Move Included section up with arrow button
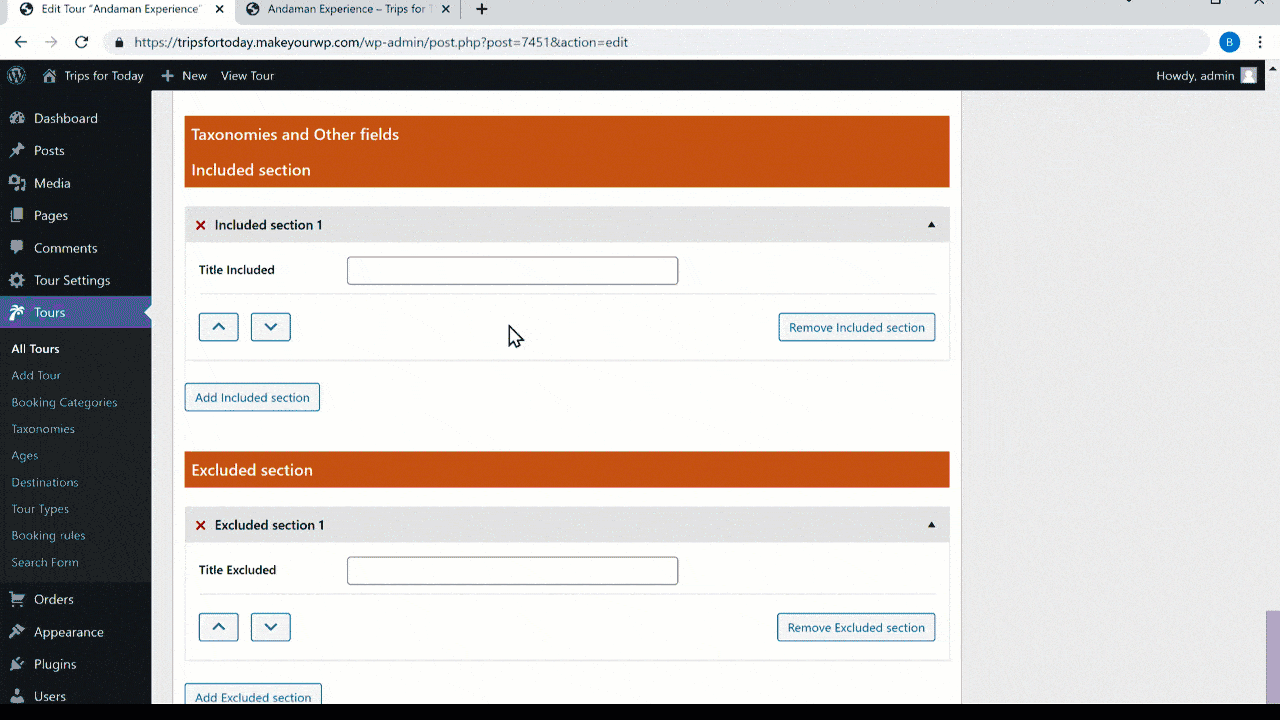 pos(218,326)
